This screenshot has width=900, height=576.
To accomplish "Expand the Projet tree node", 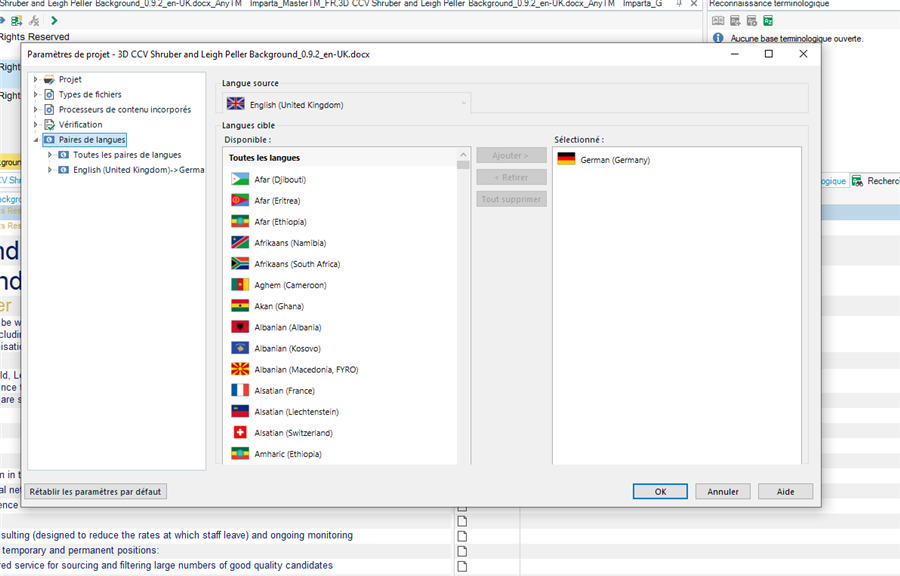I will click(36, 79).
